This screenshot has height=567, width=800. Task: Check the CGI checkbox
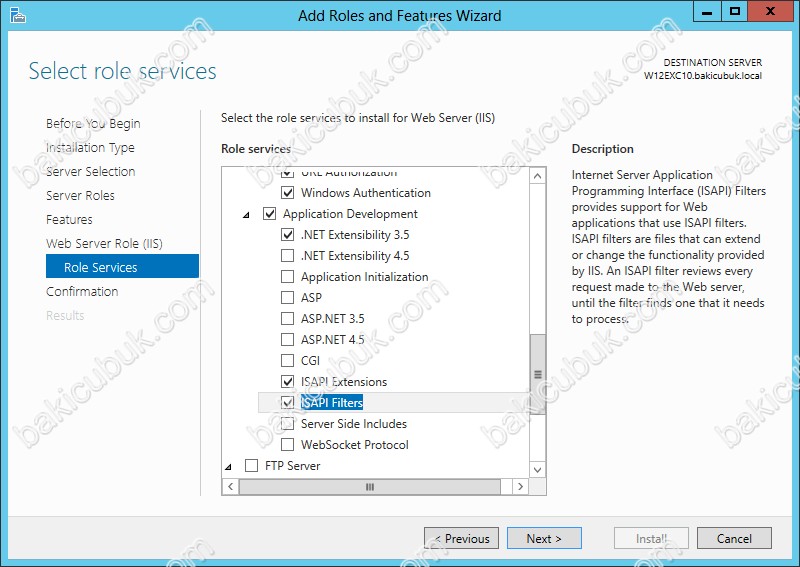(x=288, y=361)
